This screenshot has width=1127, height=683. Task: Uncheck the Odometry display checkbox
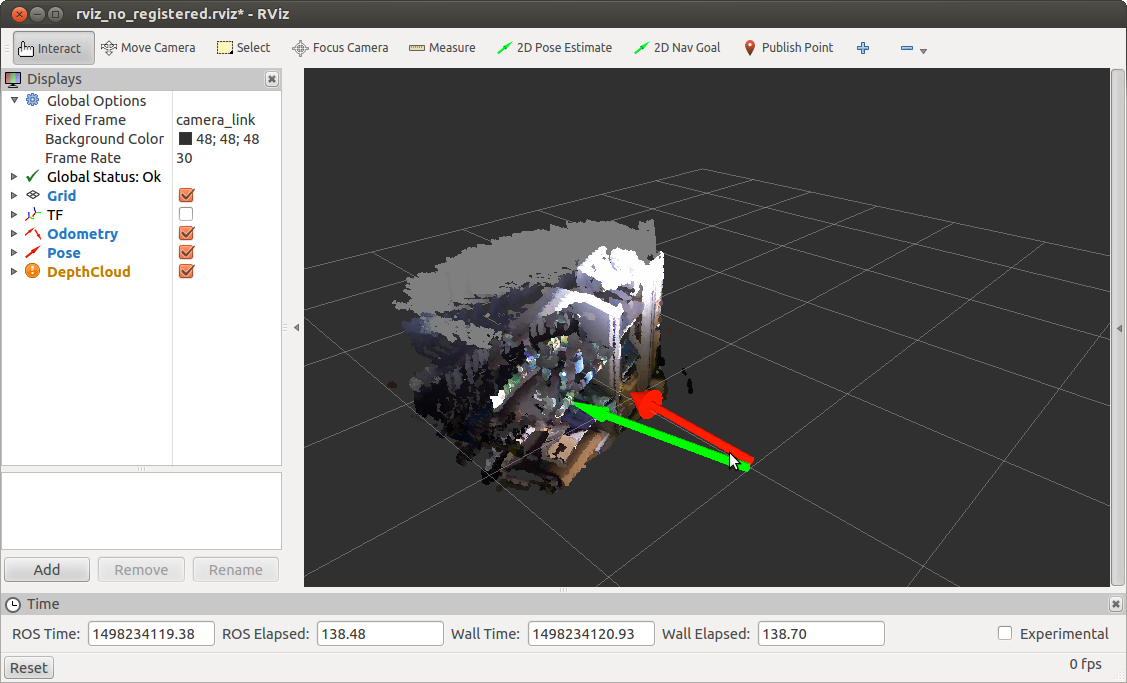186,233
